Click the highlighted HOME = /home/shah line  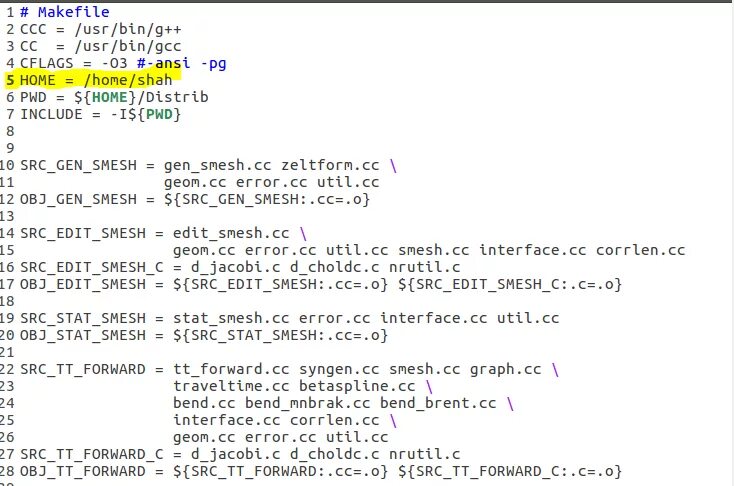[96, 80]
